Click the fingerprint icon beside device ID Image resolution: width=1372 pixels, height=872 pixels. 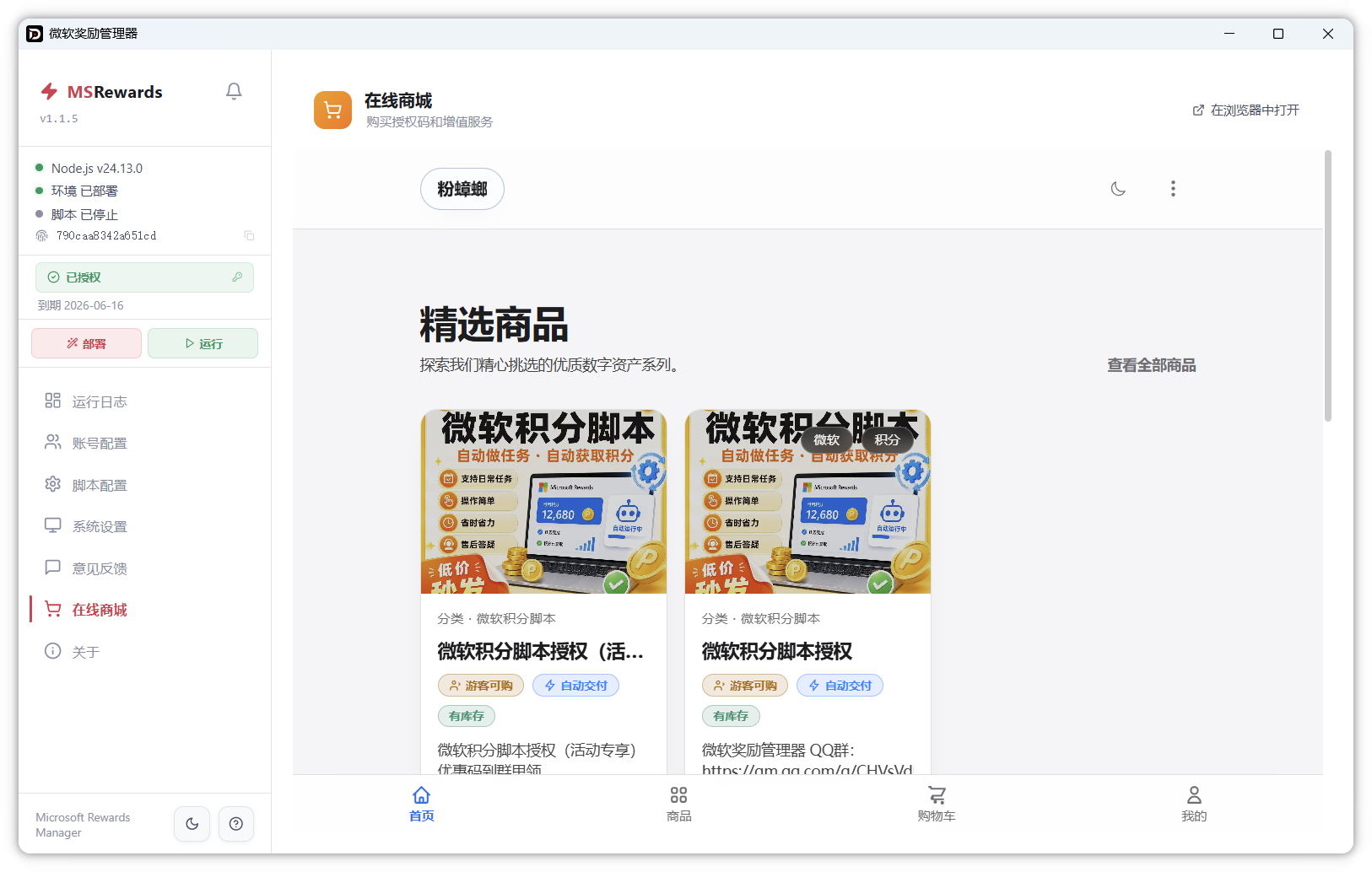tap(41, 235)
